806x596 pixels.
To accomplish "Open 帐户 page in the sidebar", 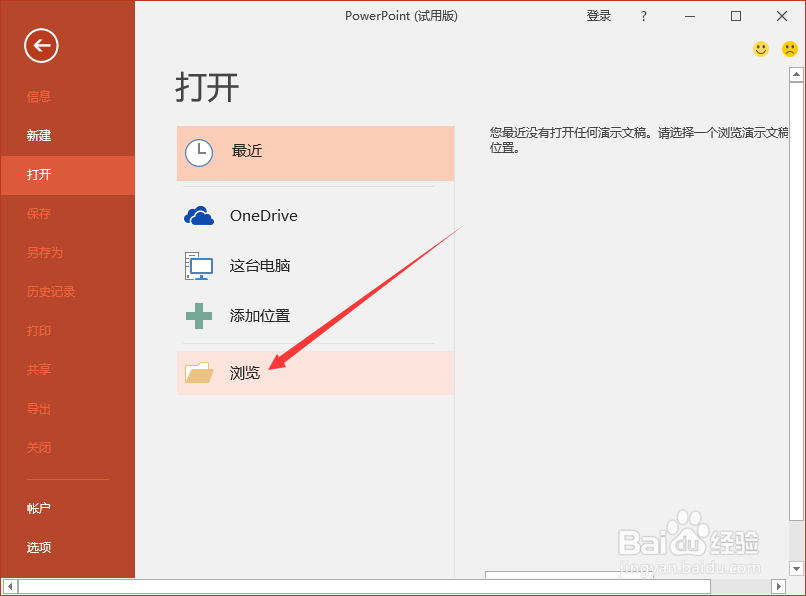I will point(39,508).
